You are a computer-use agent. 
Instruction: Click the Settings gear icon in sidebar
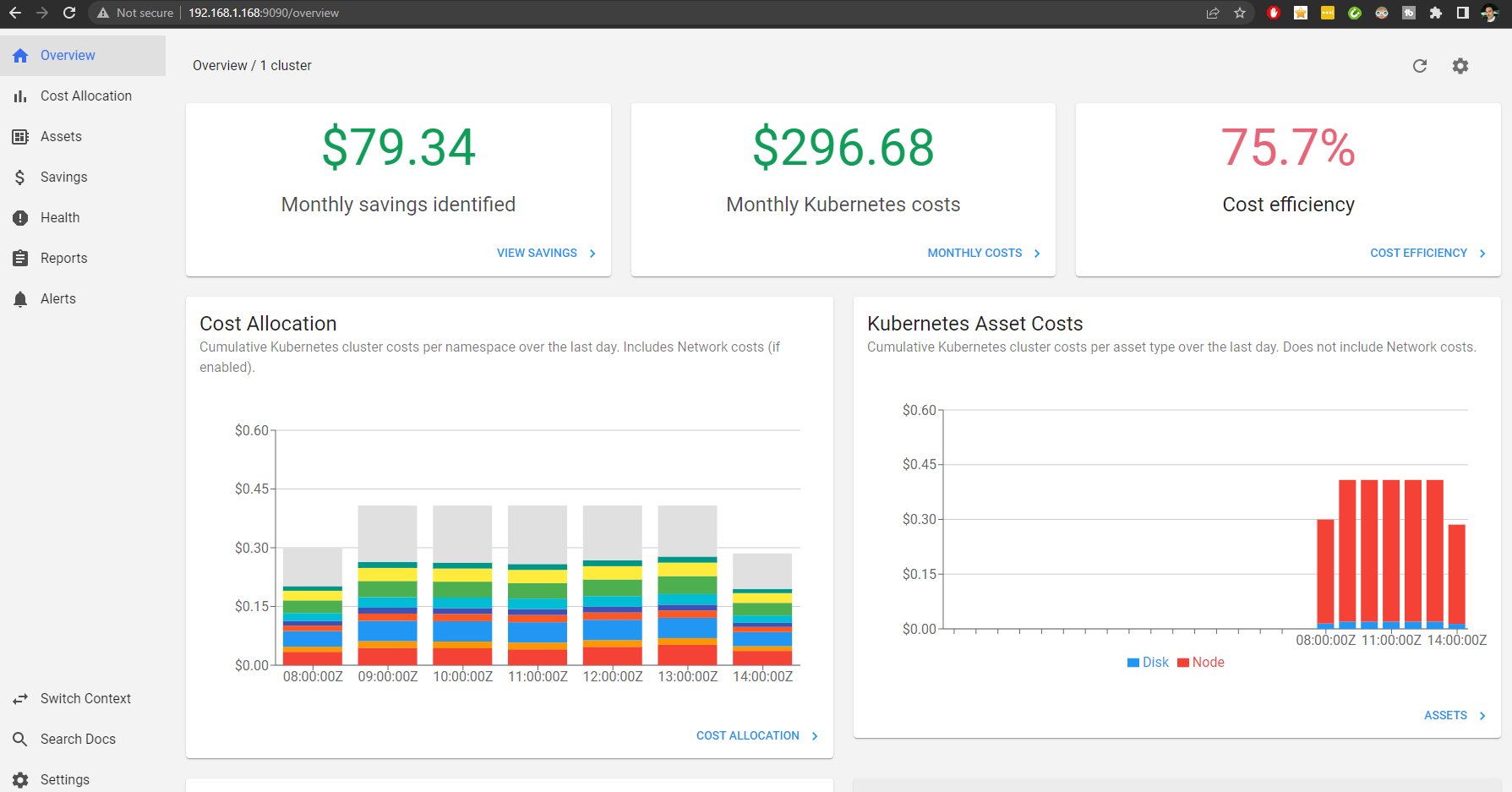coord(20,780)
